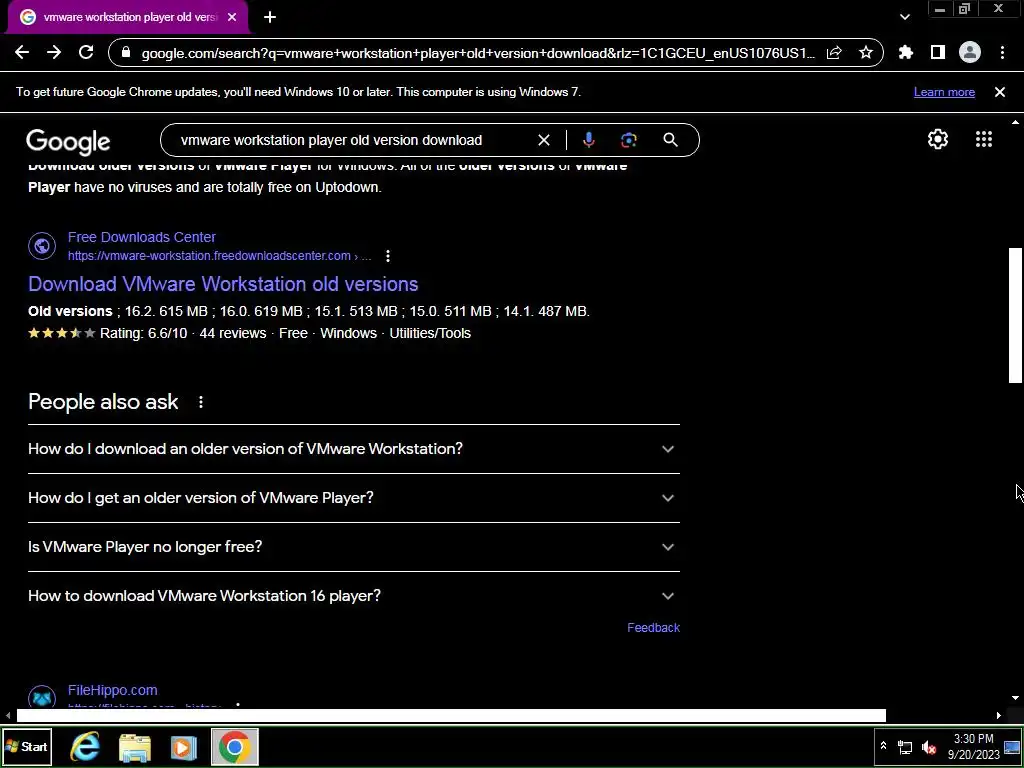Open the taskbar clock and date
This screenshot has height=768, width=1024.
pyautogui.click(x=974, y=747)
